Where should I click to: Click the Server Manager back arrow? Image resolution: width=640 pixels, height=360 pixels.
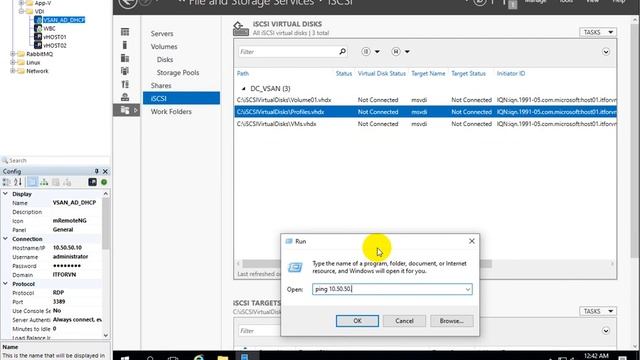(127, 2)
